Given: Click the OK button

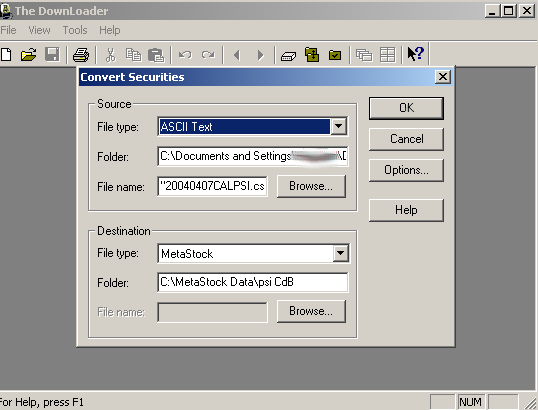Looking at the screenshot, I should 406,108.
